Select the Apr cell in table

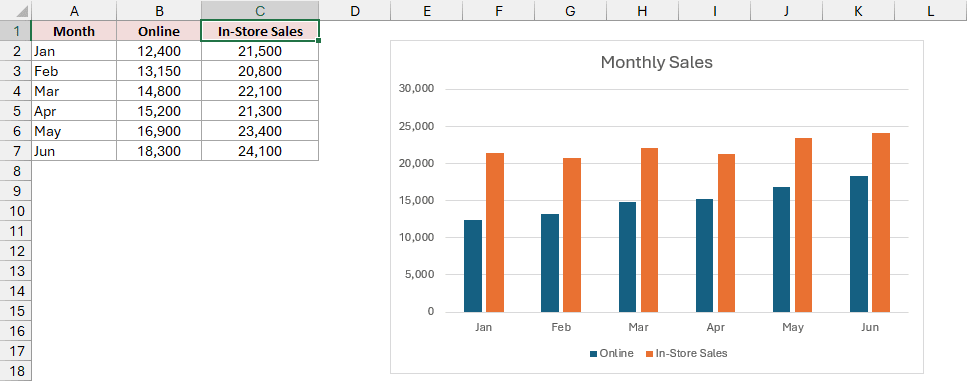[74, 111]
